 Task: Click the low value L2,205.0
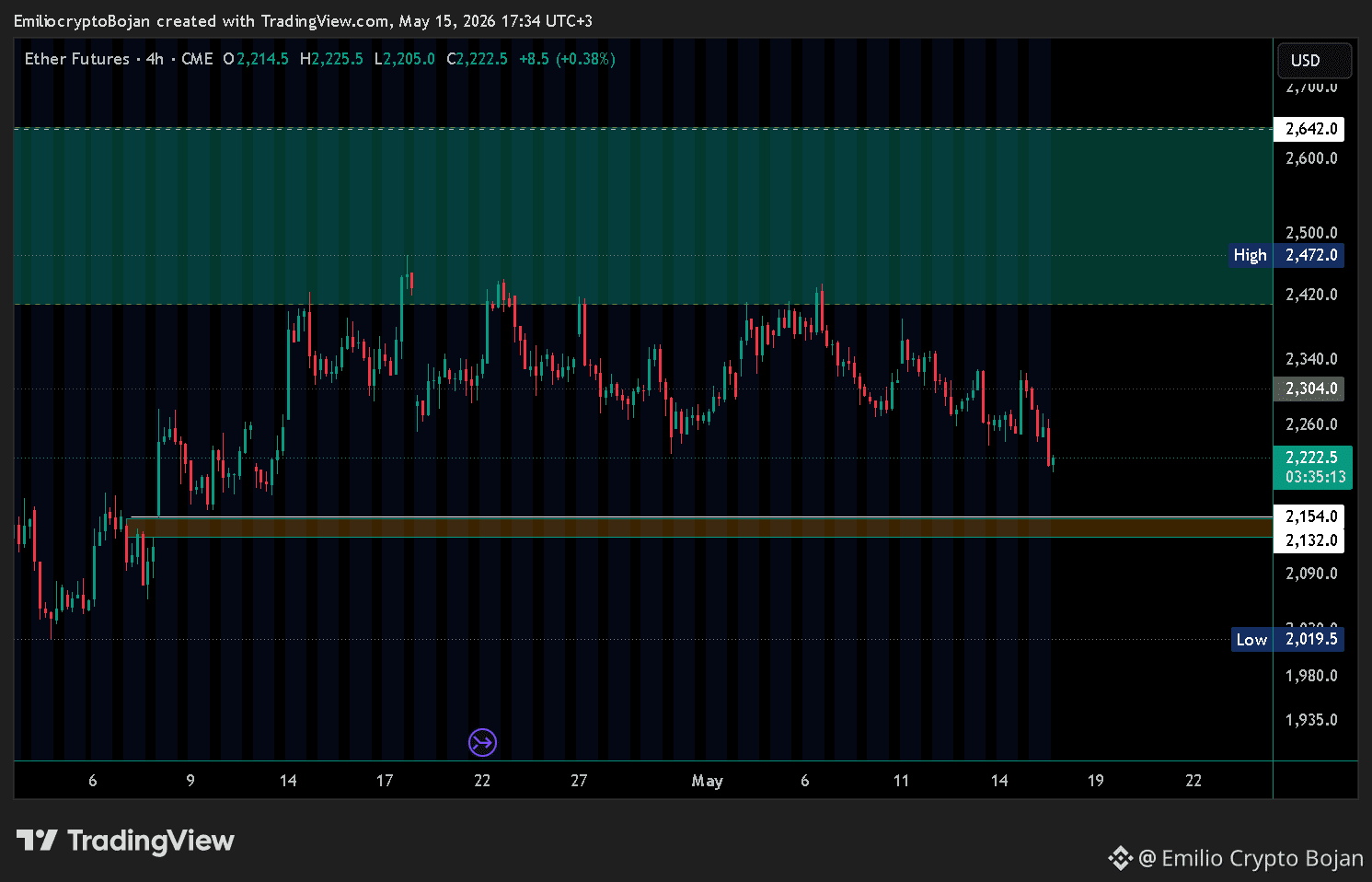[x=405, y=59]
